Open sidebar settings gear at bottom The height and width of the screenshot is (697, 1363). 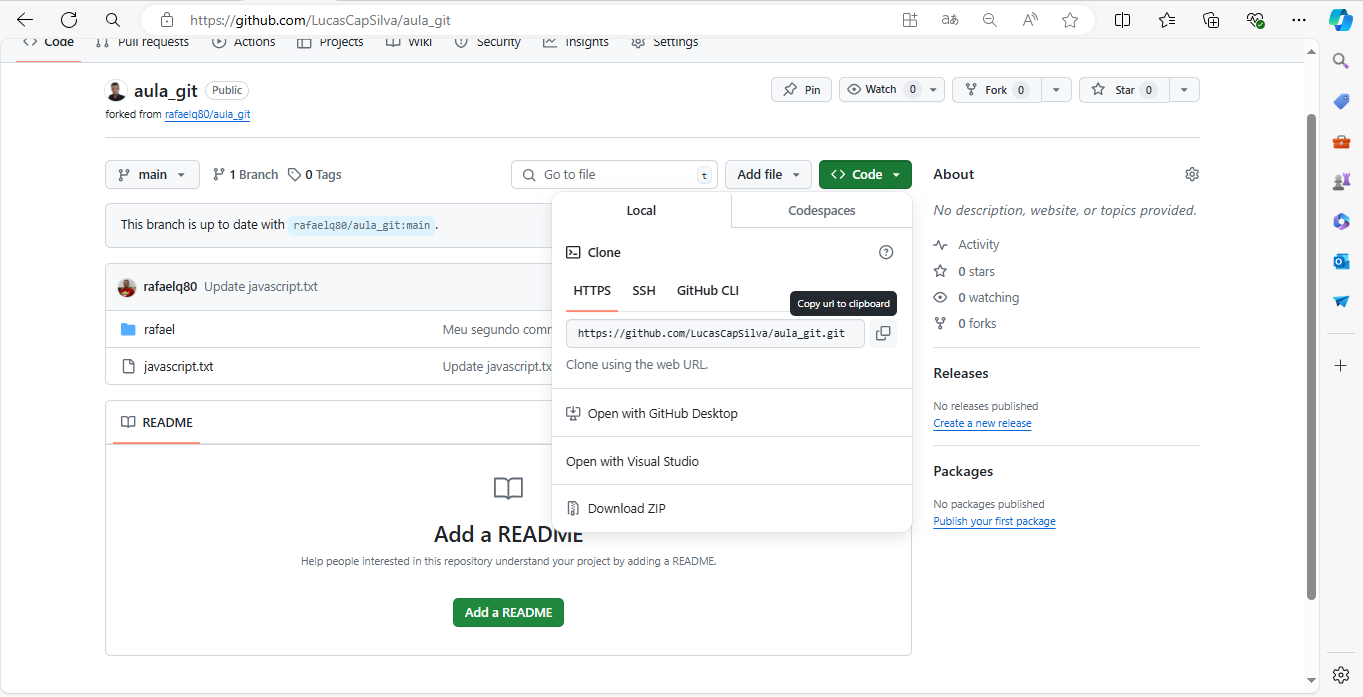(x=1341, y=674)
